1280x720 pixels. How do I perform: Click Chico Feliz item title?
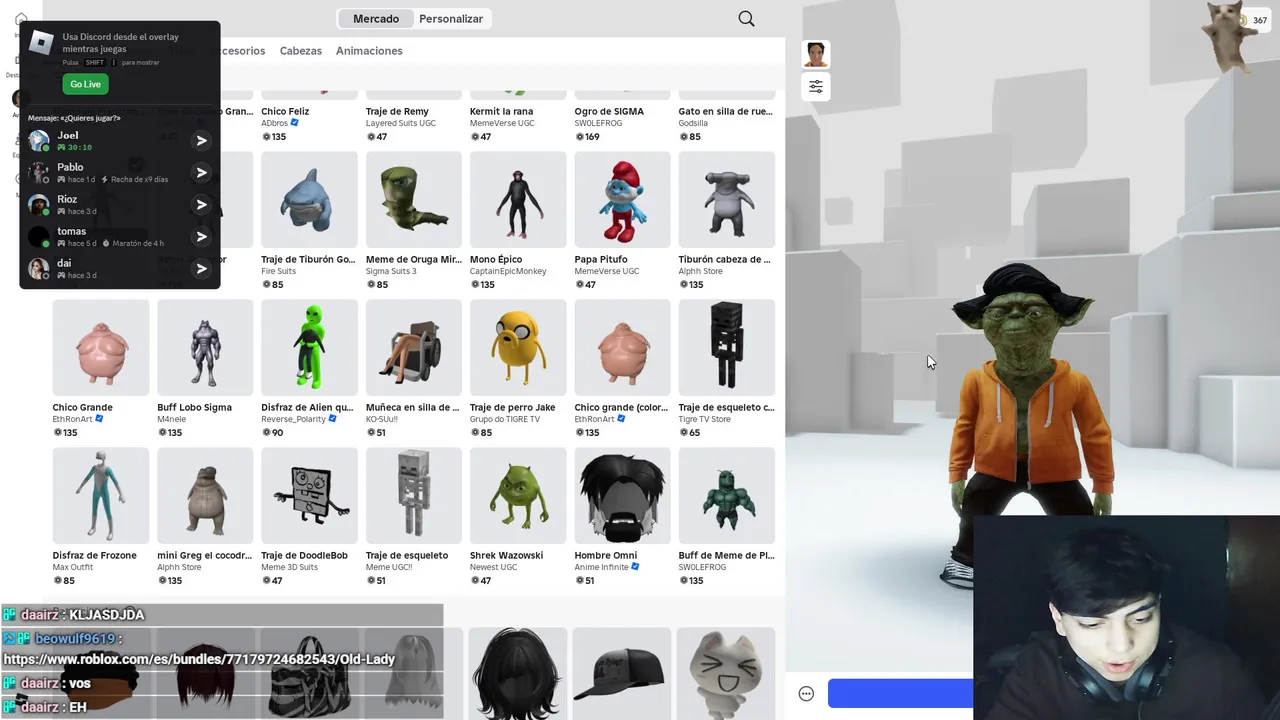(285, 111)
